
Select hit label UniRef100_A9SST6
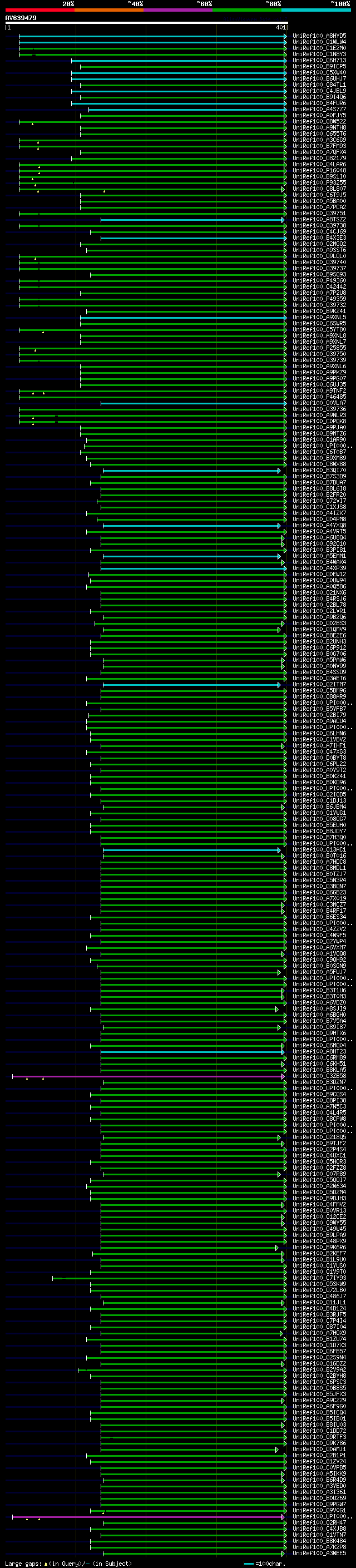point(319,250)
